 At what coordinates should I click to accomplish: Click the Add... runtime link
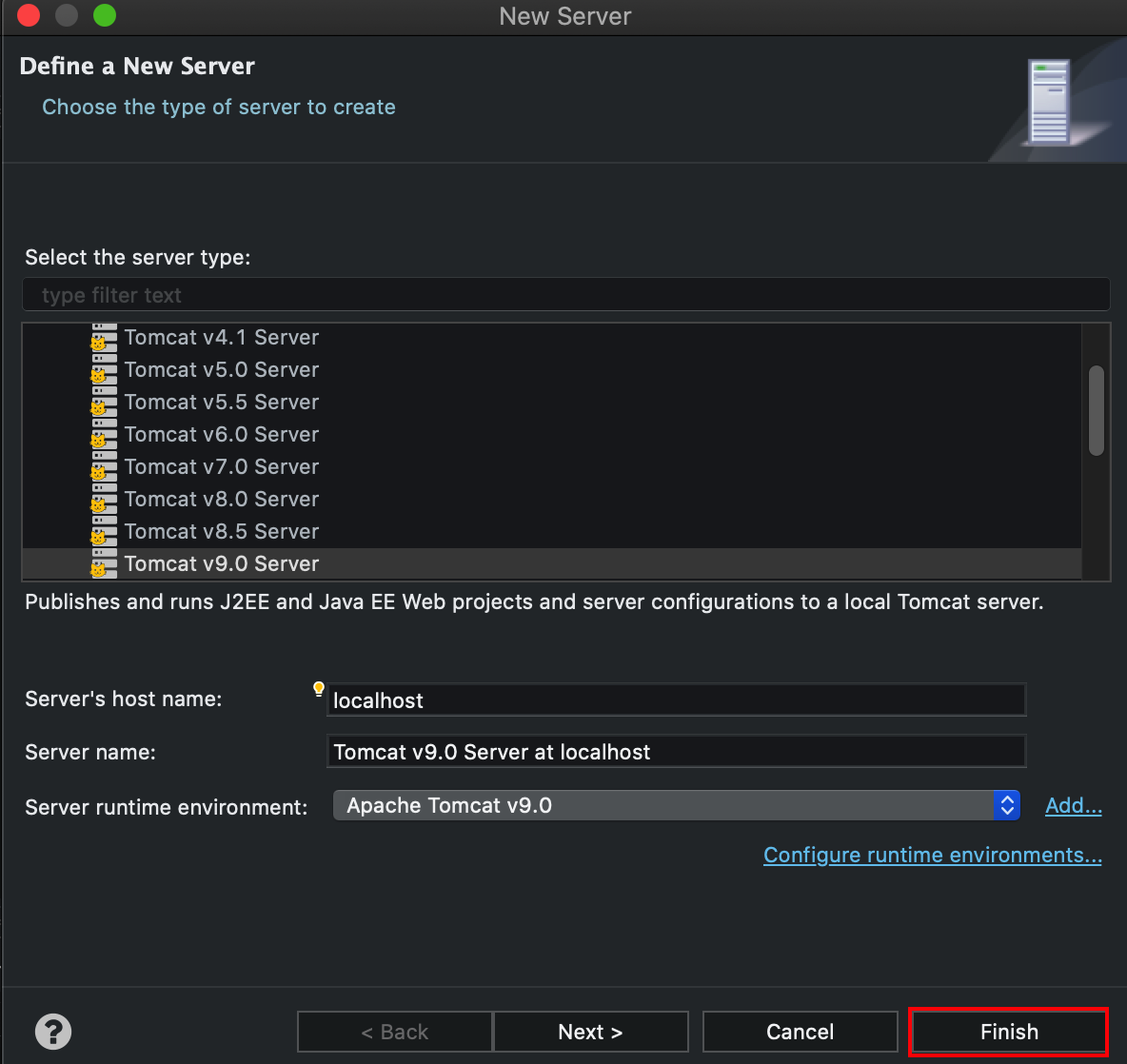click(x=1073, y=805)
